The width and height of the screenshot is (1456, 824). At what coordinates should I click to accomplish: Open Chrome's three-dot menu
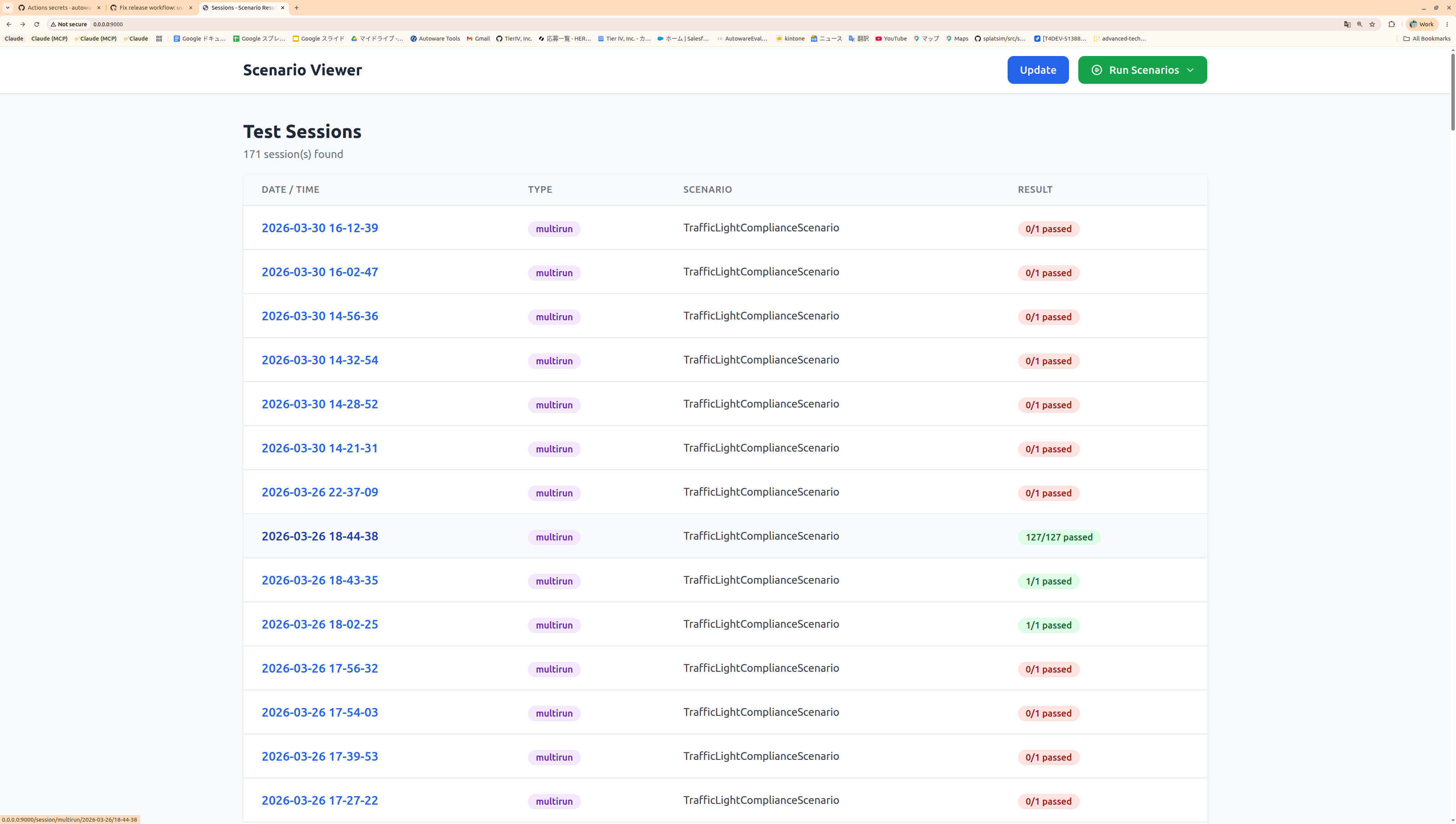[1447, 24]
